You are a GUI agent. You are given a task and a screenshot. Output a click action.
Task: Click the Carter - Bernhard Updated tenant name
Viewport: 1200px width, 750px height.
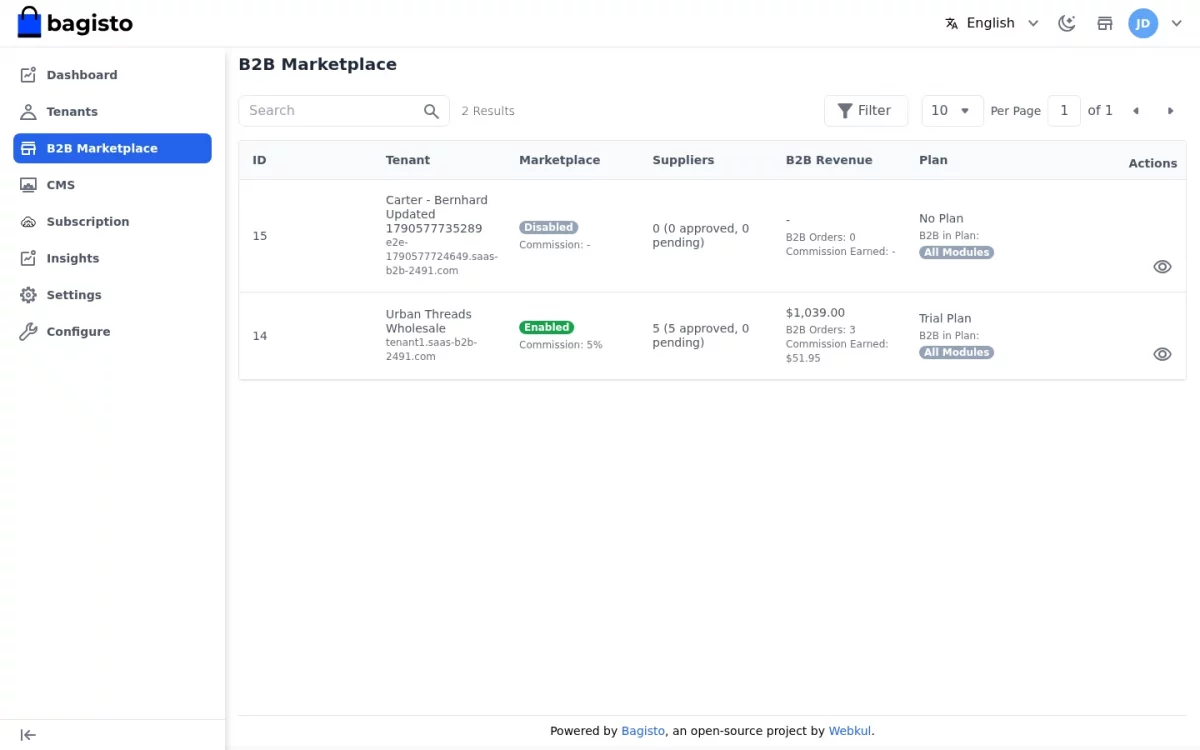(x=437, y=214)
